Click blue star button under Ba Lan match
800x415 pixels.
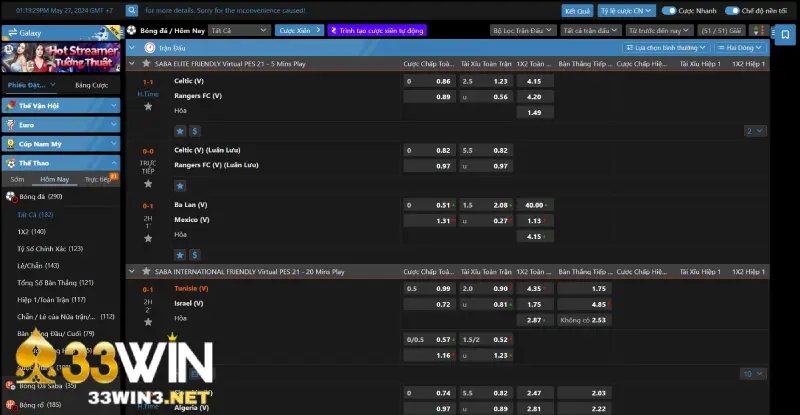(x=180, y=255)
